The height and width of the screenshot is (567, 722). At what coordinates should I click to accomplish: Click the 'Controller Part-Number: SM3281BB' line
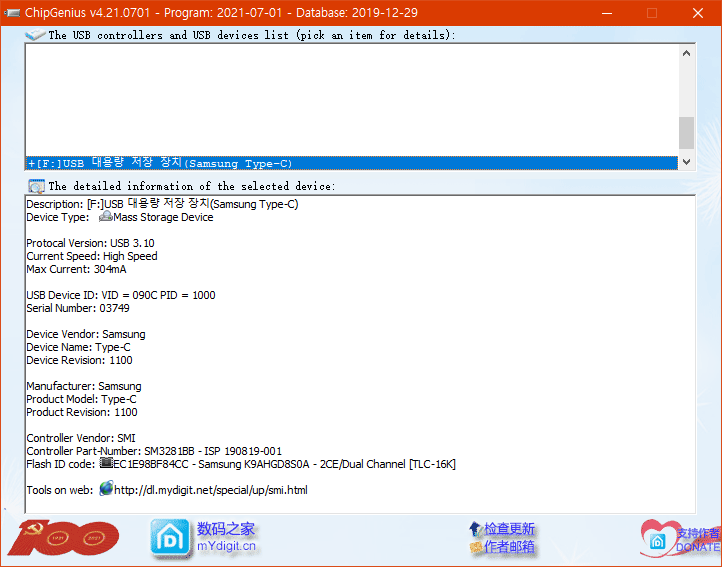point(154,451)
